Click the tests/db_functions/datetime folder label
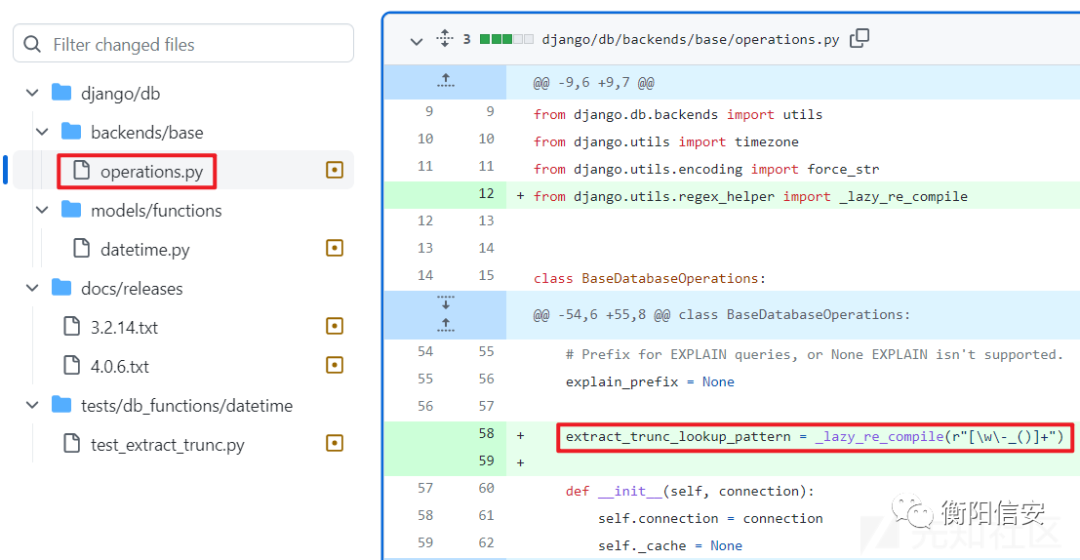Image resolution: width=1080 pixels, height=560 pixels. pos(187,406)
